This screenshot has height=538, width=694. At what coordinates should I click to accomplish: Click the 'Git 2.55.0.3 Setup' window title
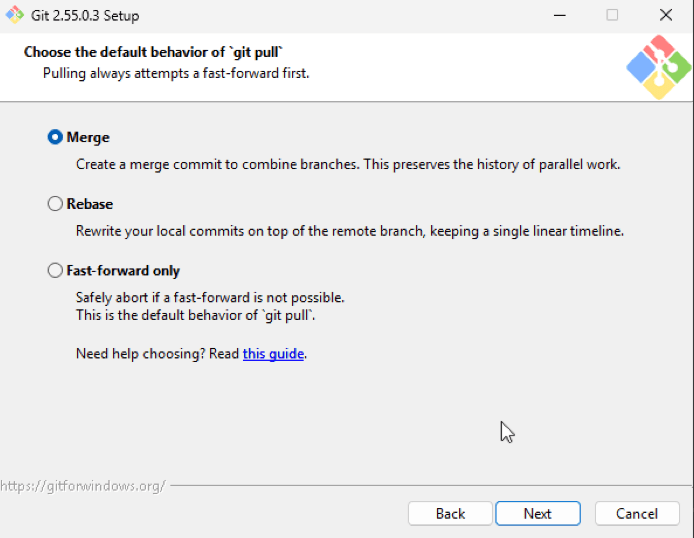85,16
